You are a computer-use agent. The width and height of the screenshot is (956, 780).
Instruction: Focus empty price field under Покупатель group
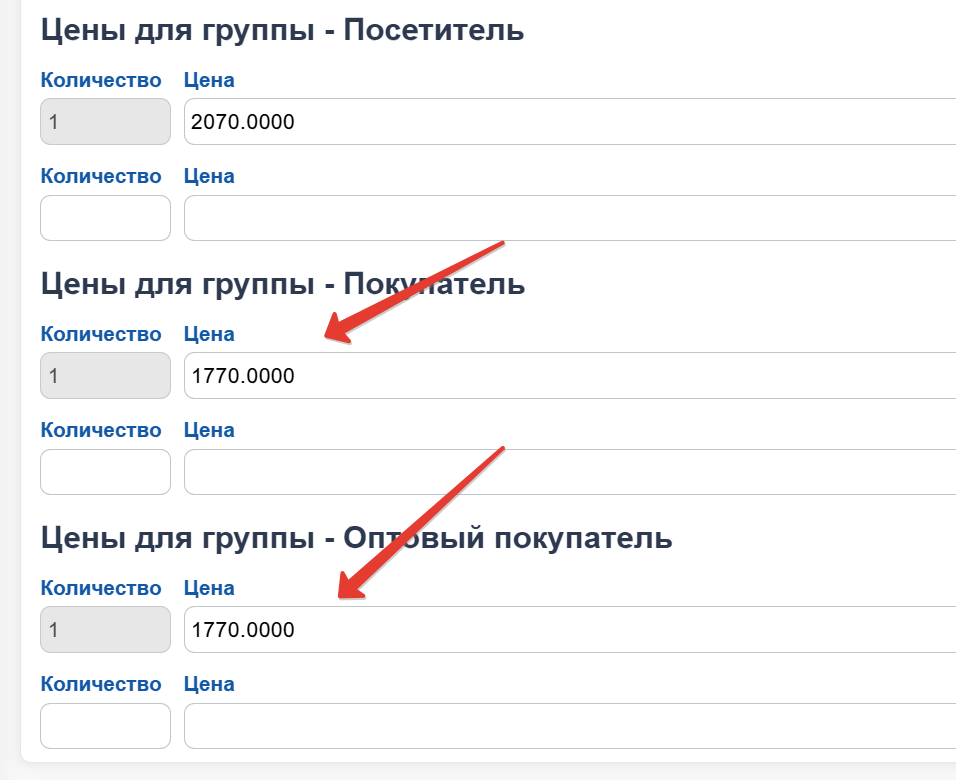point(570,471)
